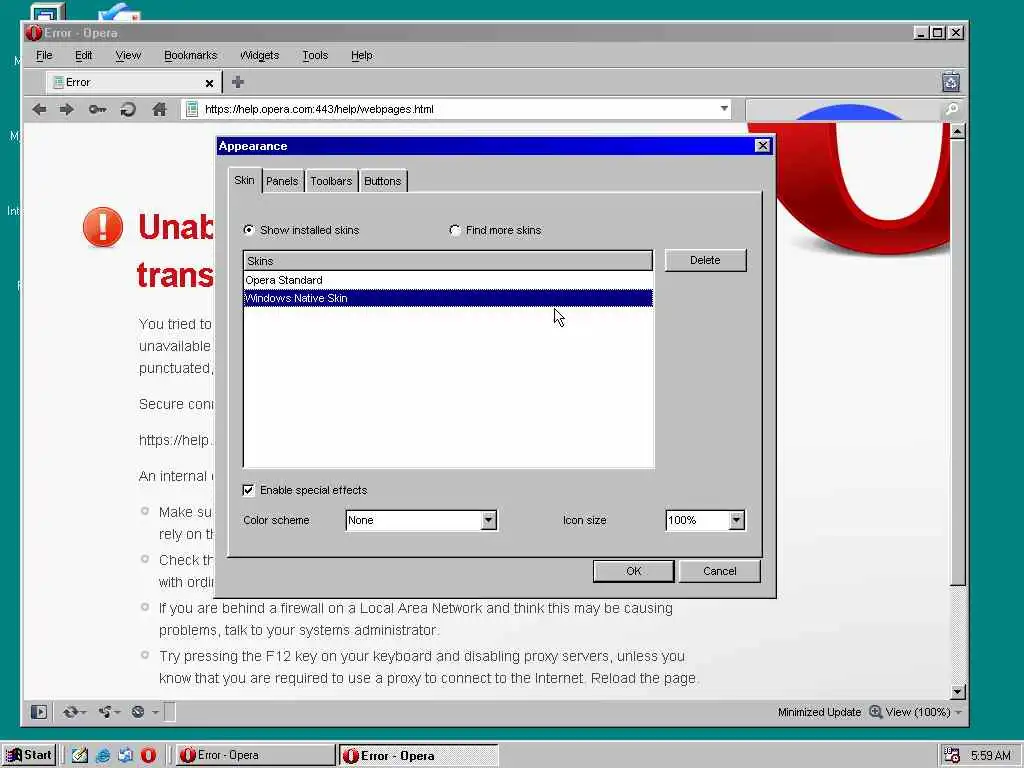Open closed tabs trash can icon
This screenshot has height=768, width=1024.
(x=951, y=82)
